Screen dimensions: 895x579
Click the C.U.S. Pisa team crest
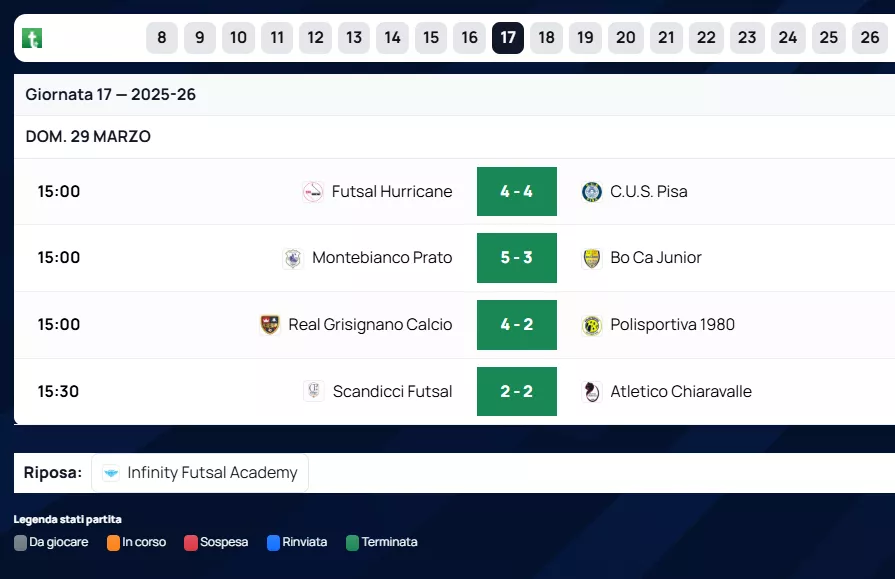[x=592, y=192]
